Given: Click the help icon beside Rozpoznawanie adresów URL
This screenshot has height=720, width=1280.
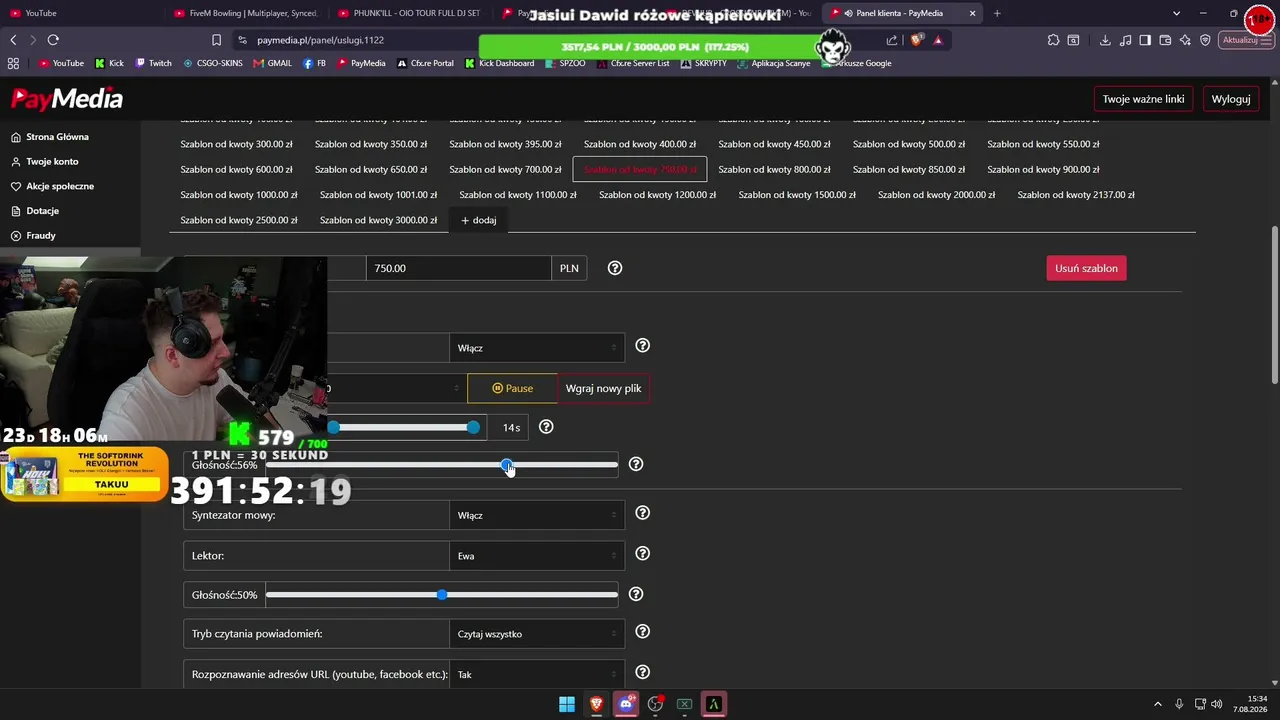Looking at the screenshot, I should (x=643, y=672).
